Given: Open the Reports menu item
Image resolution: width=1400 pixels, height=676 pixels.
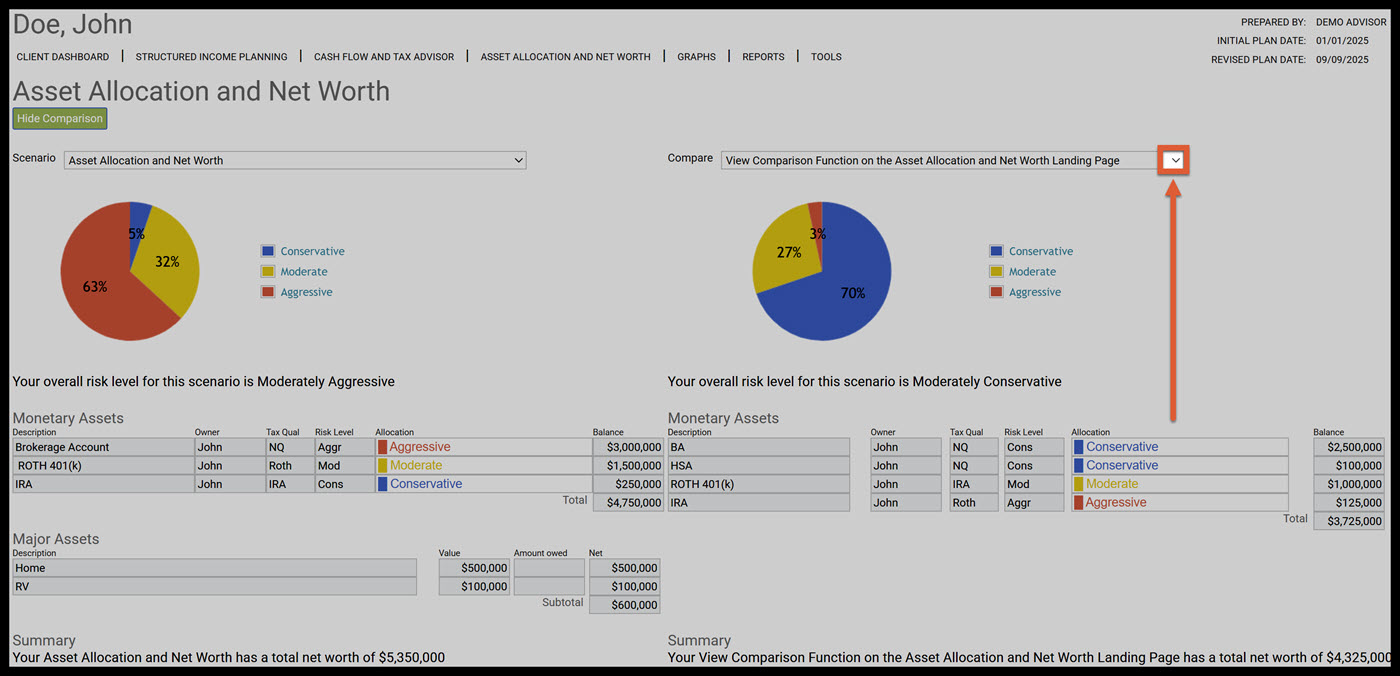Looking at the screenshot, I should (x=763, y=57).
